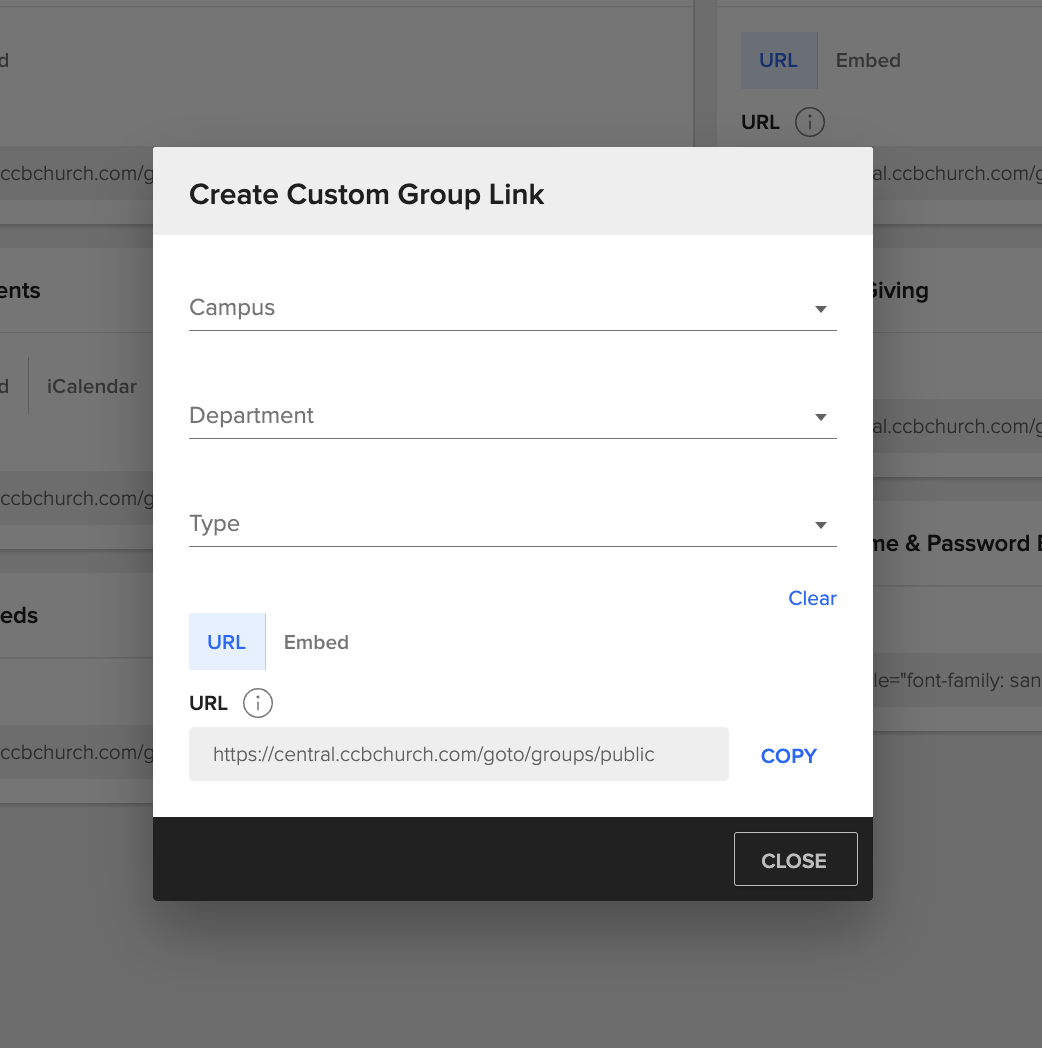The image size is (1042, 1048).
Task: Toggle to Embed view in the right-side panel
Action: pyautogui.click(x=868, y=60)
